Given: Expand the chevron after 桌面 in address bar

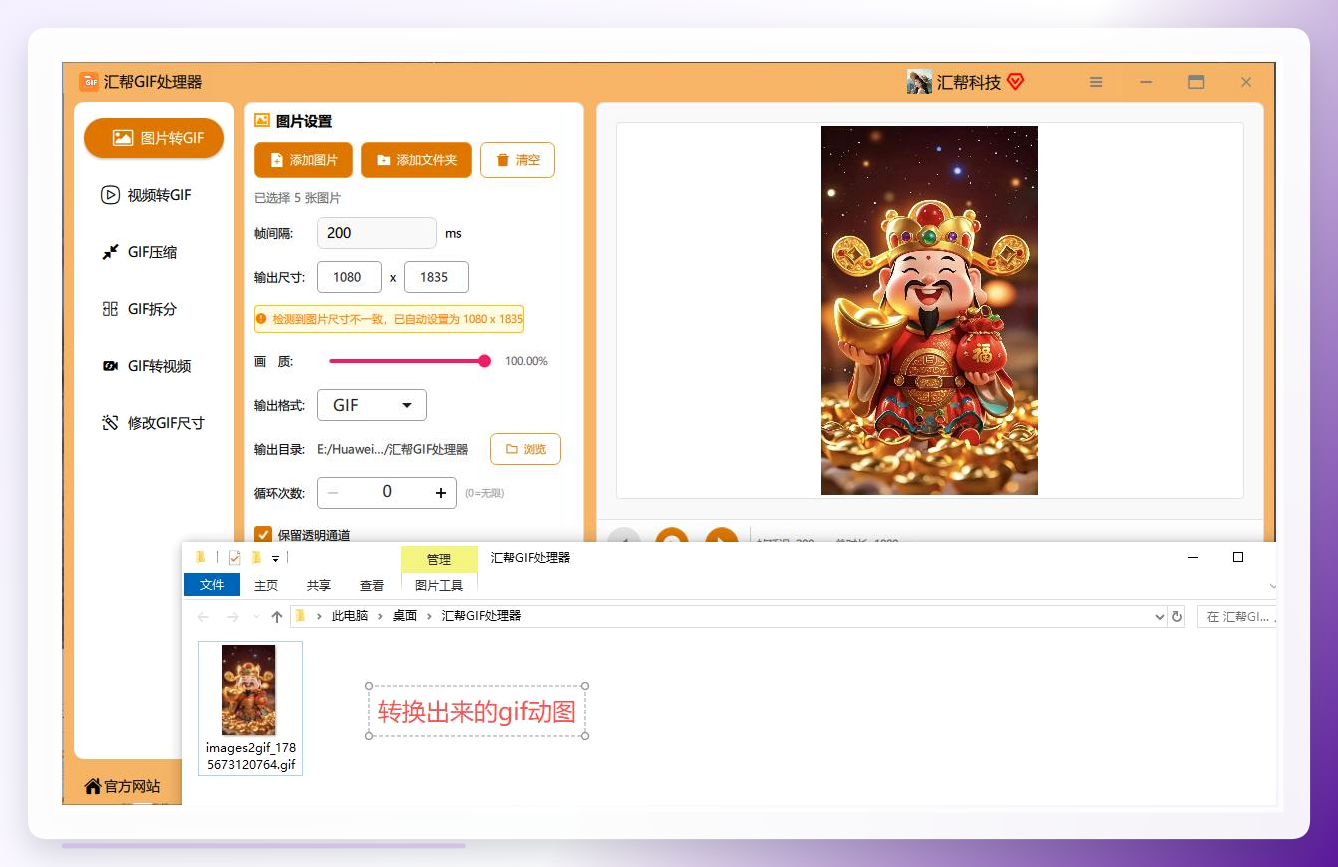Looking at the screenshot, I should [x=430, y=616].
